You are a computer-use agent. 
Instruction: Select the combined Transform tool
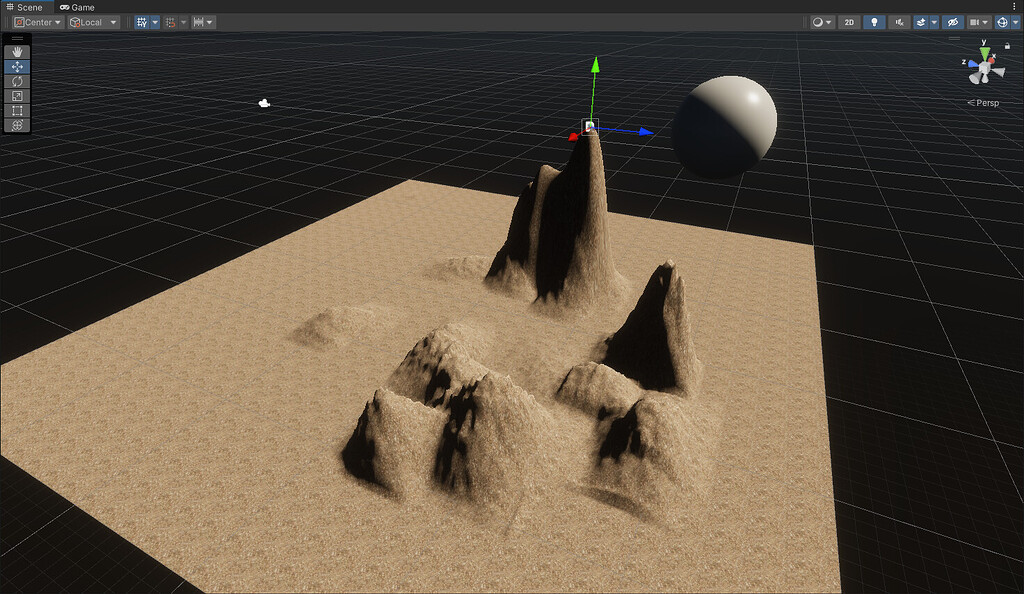(x=16, y=126)
